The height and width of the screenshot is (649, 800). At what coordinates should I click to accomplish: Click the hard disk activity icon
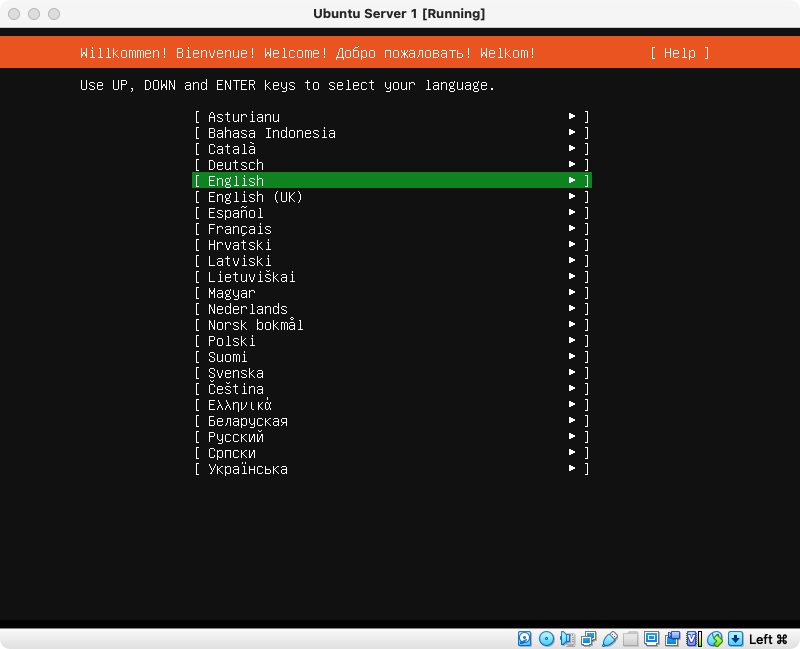coord(525,639)
